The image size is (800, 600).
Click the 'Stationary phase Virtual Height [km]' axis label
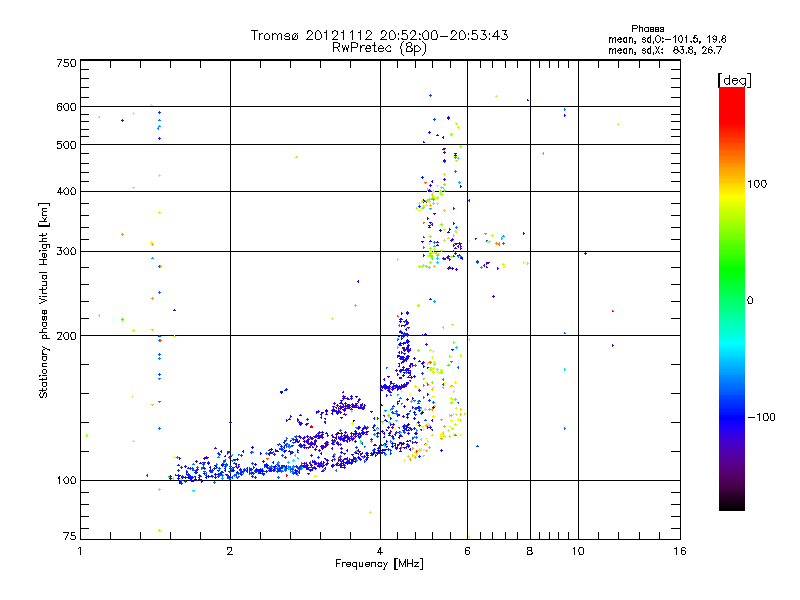point(44,301)
